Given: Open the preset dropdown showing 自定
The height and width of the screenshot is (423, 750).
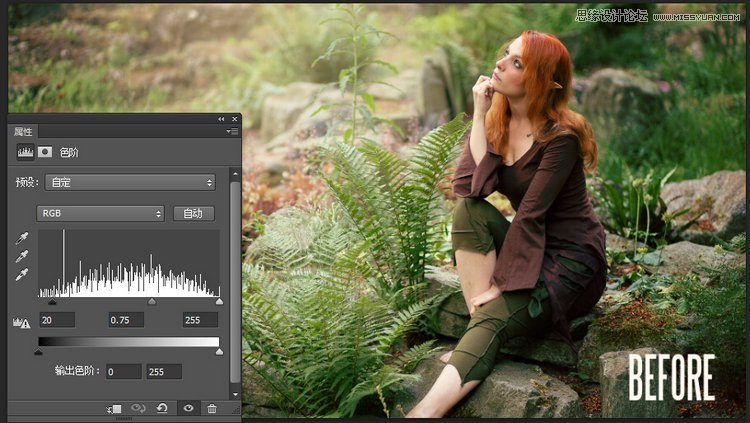Looking at the screenshot, I should [129, 183].
